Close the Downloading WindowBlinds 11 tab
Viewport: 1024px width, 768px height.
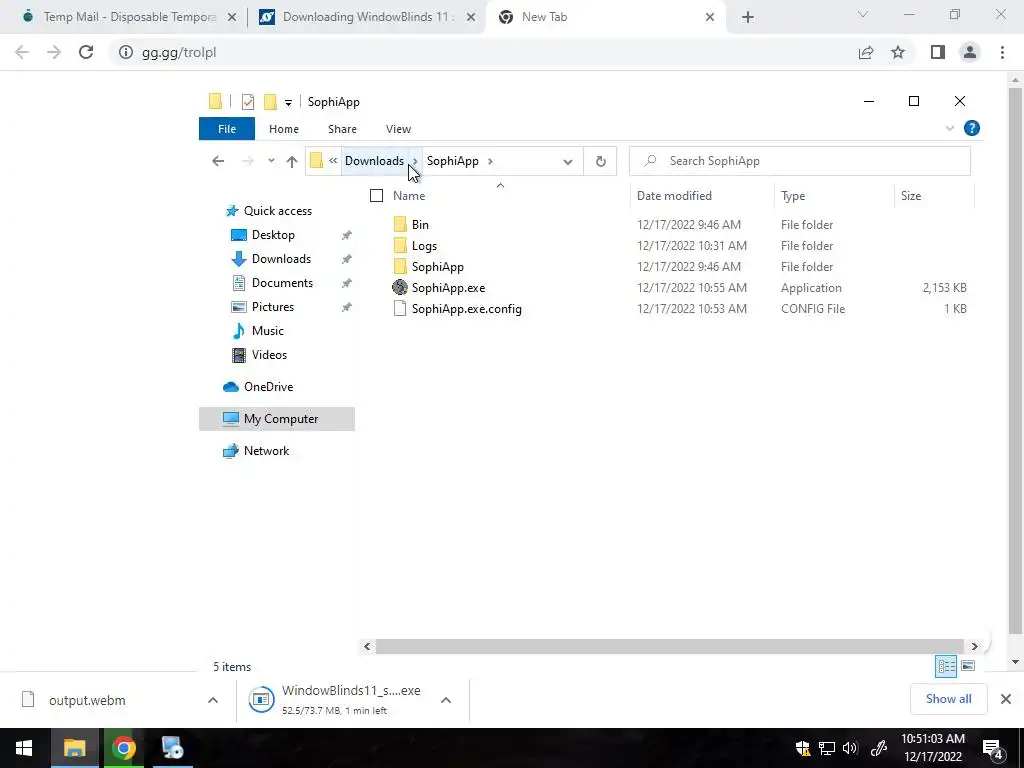pyautogui.click(x=471, y=17)
